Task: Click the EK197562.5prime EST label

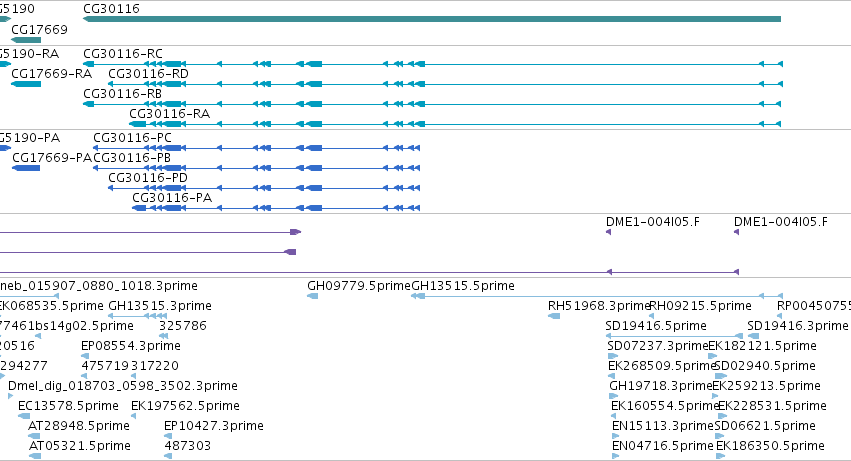Action: 186,407
